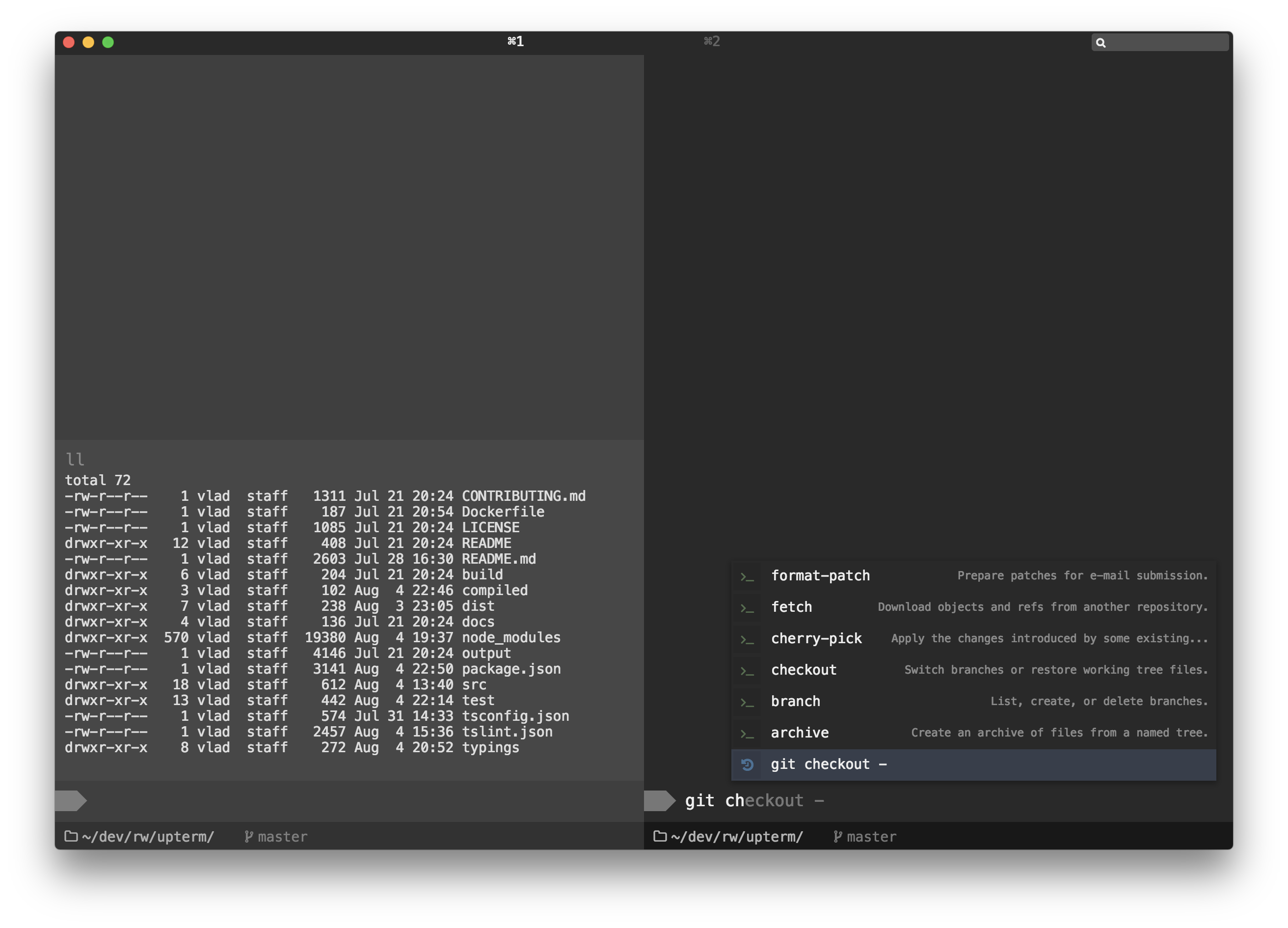Viewport: 1288px width, 928px height.
Task: Select the history entry 'git checkout -'
Action: tap(973, 764)
